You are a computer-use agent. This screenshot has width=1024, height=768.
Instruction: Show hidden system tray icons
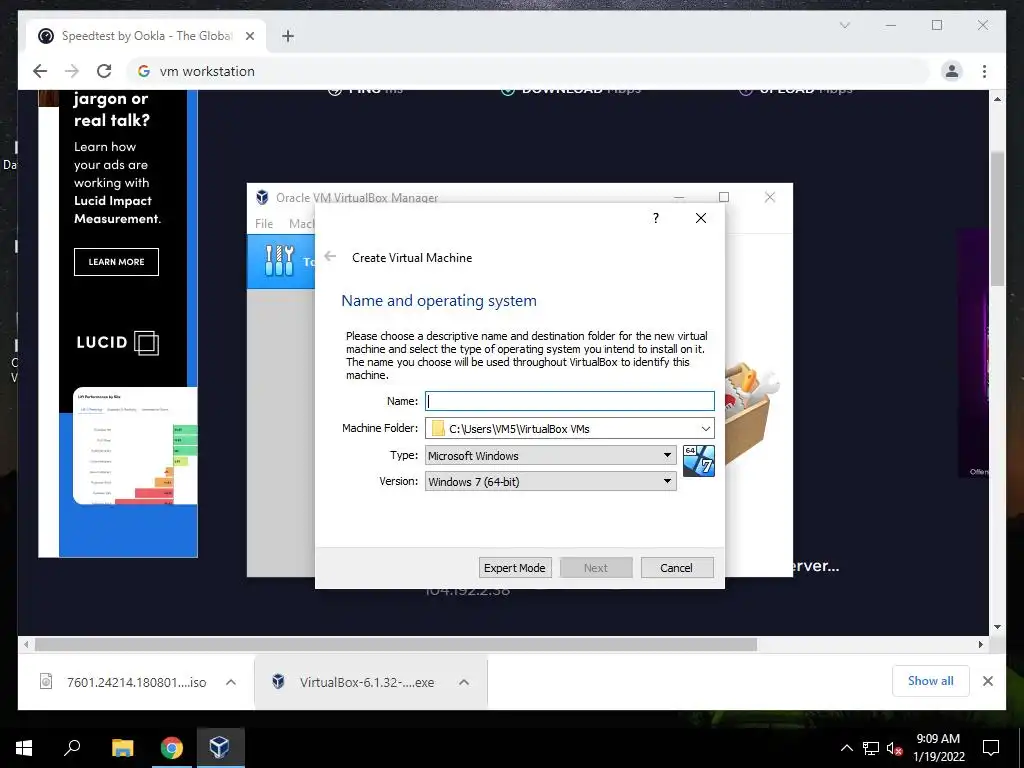pos(846,748)
